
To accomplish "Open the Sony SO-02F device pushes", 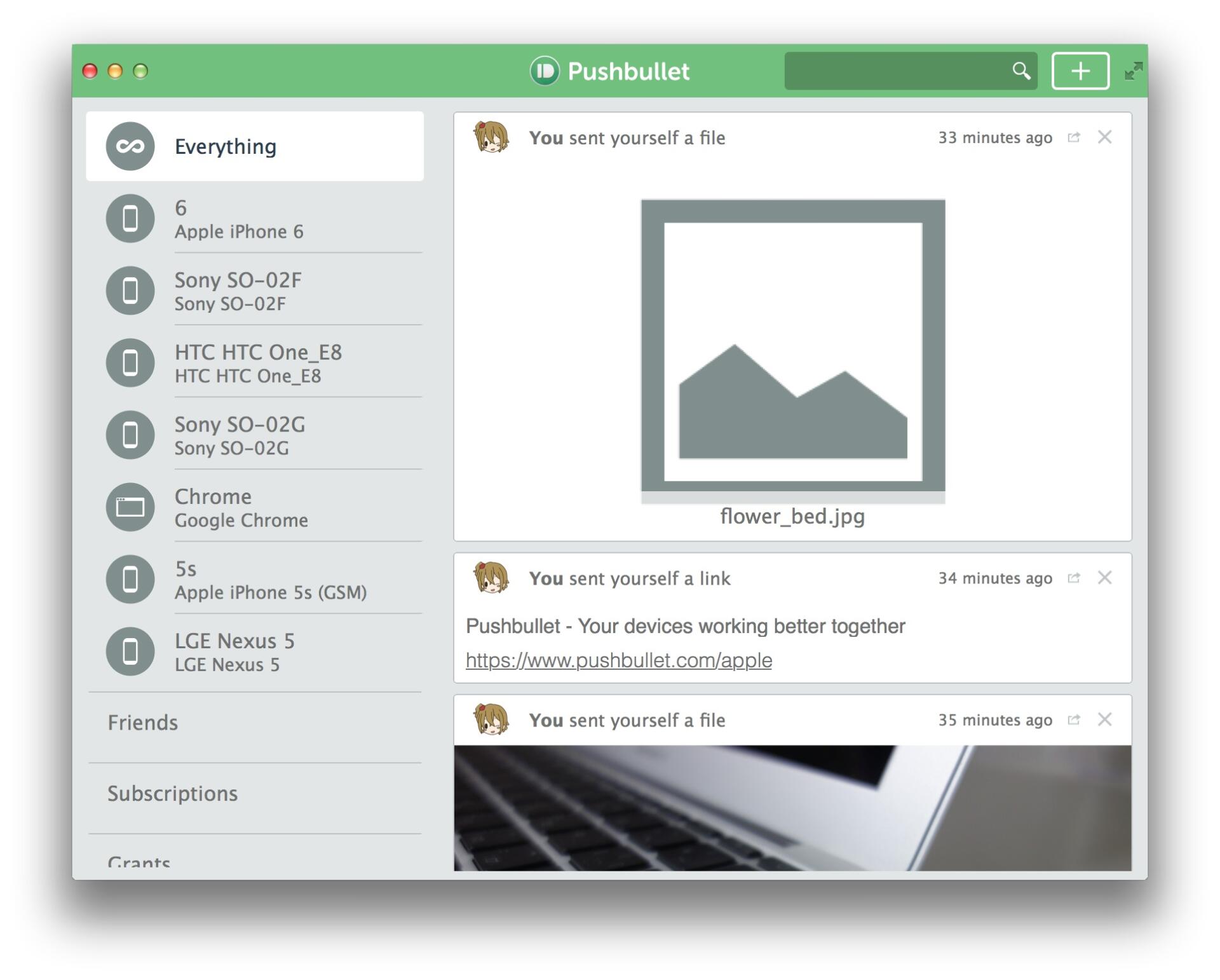I will point(255,290).
